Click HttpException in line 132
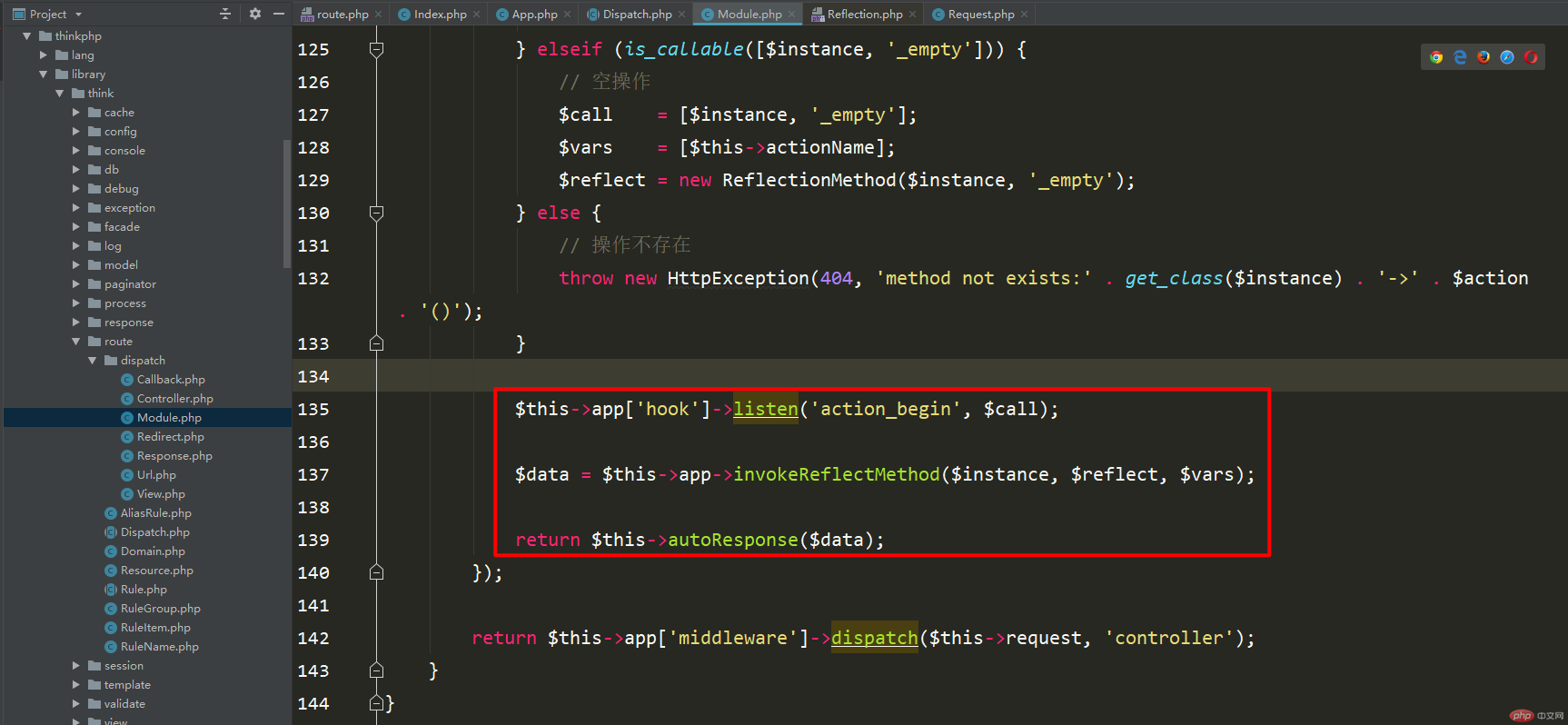The image size is (1568, 725). [x=738, y=278]
